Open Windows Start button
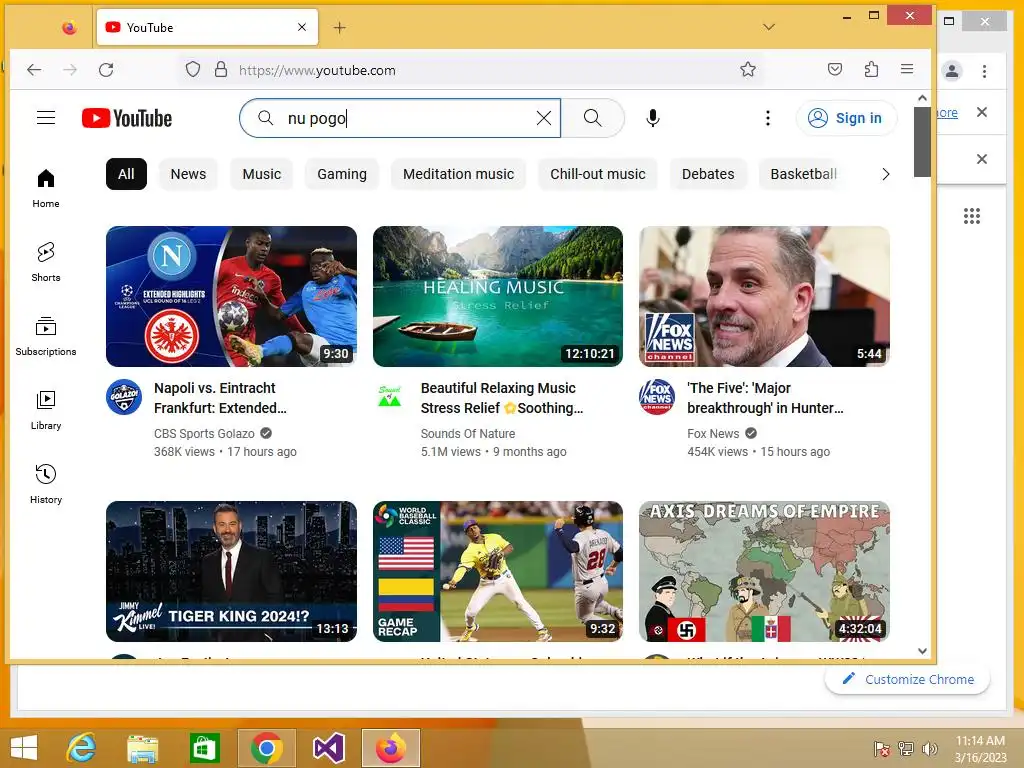The image size is (1024, 768). pyautogui.click(x=24, y=748)
